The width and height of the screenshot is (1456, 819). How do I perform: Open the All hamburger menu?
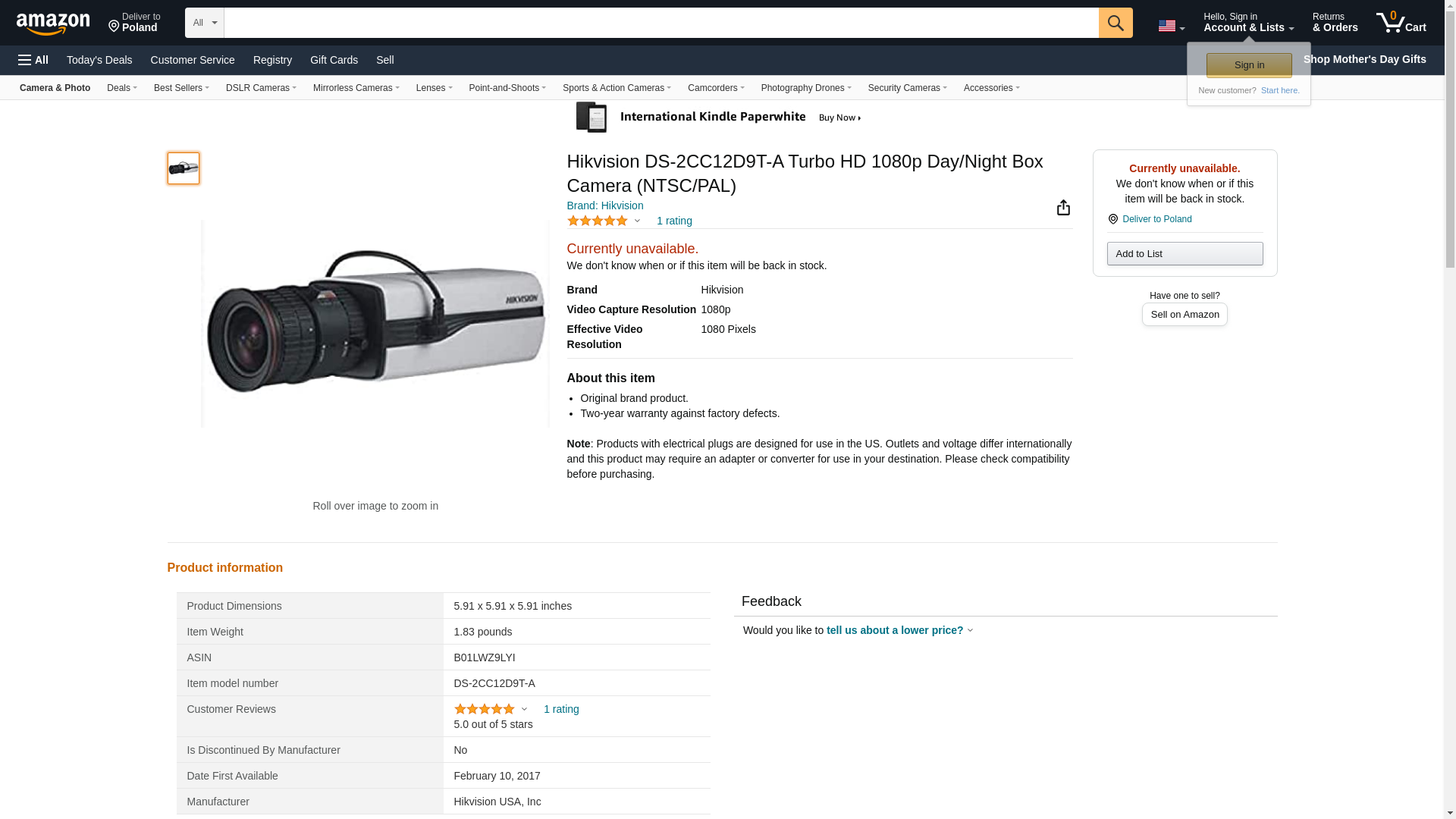(33, 60)
